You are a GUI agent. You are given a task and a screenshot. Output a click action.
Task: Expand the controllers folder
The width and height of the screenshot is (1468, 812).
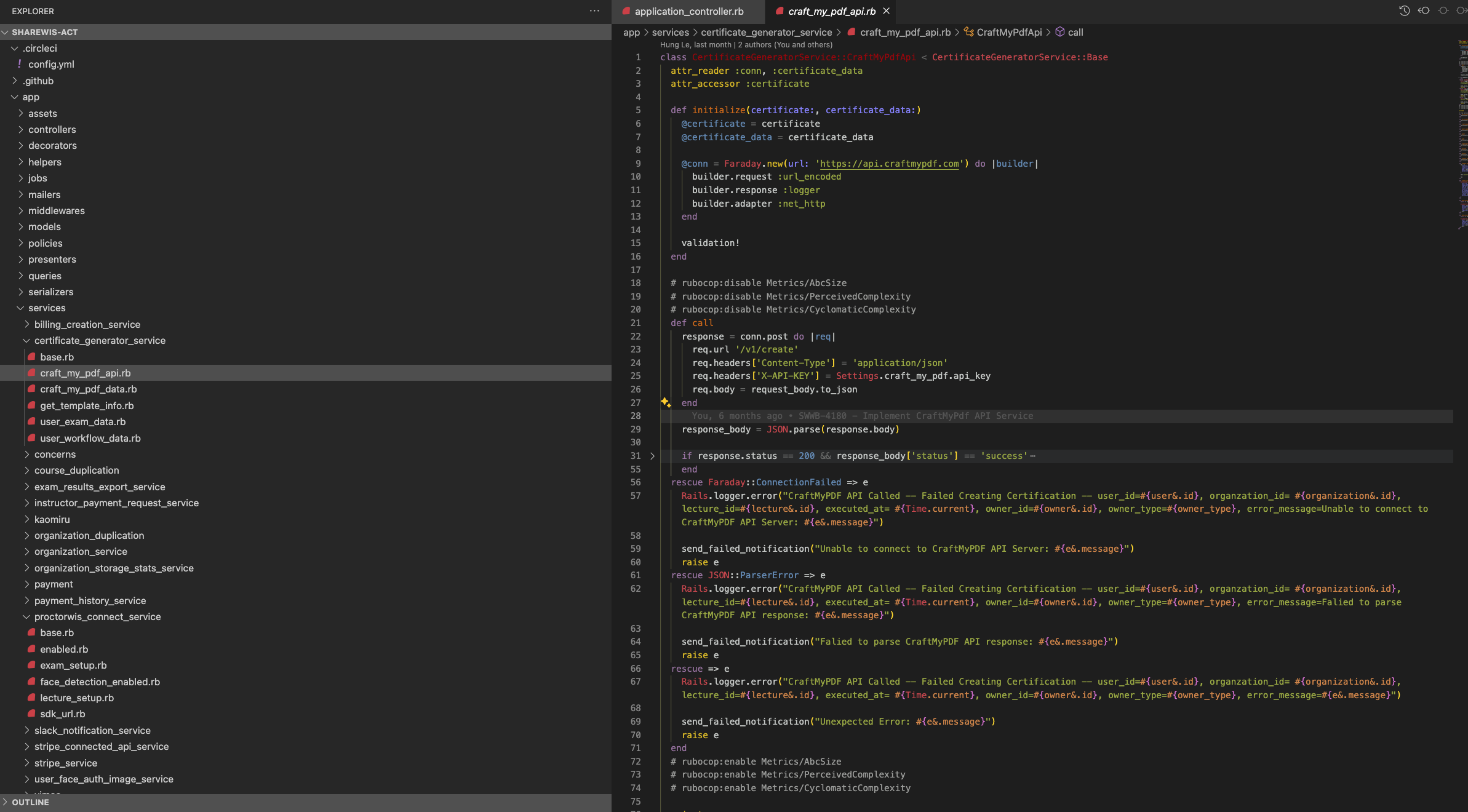tap(306, 129)
